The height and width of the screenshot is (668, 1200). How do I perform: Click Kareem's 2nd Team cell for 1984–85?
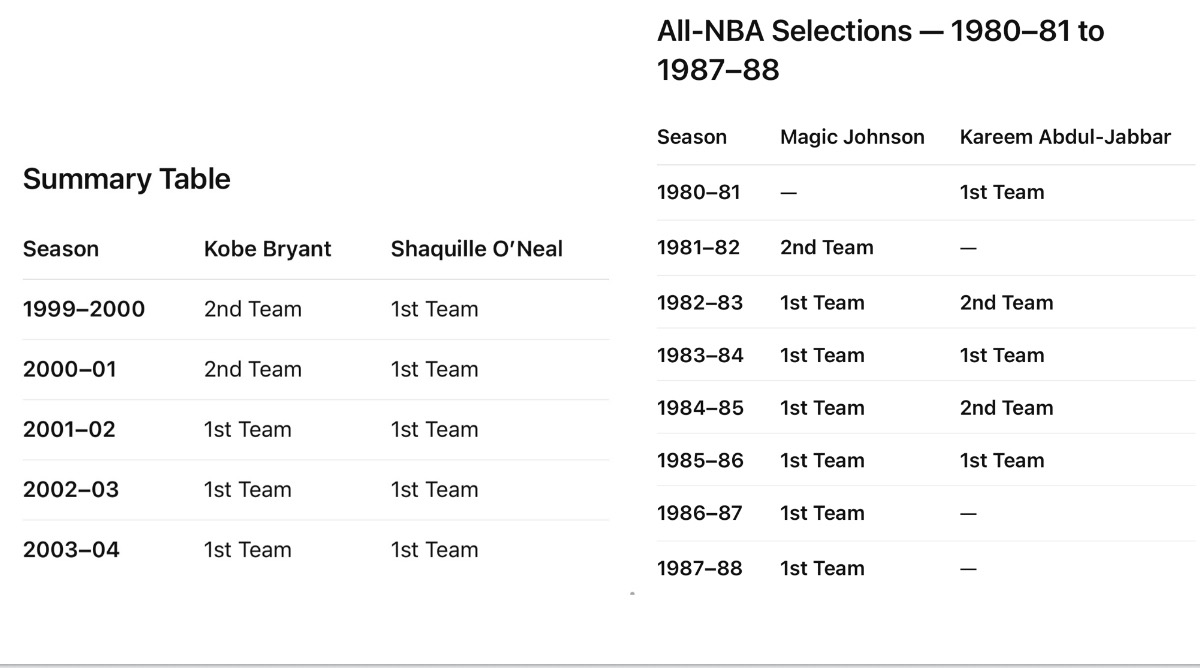pos(1006,407)
